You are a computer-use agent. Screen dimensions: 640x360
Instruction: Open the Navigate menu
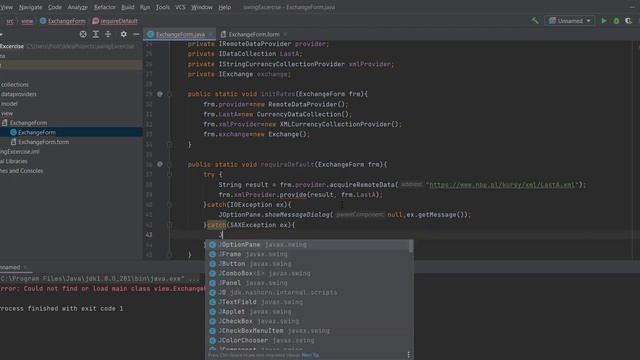(x=30, y=7)
